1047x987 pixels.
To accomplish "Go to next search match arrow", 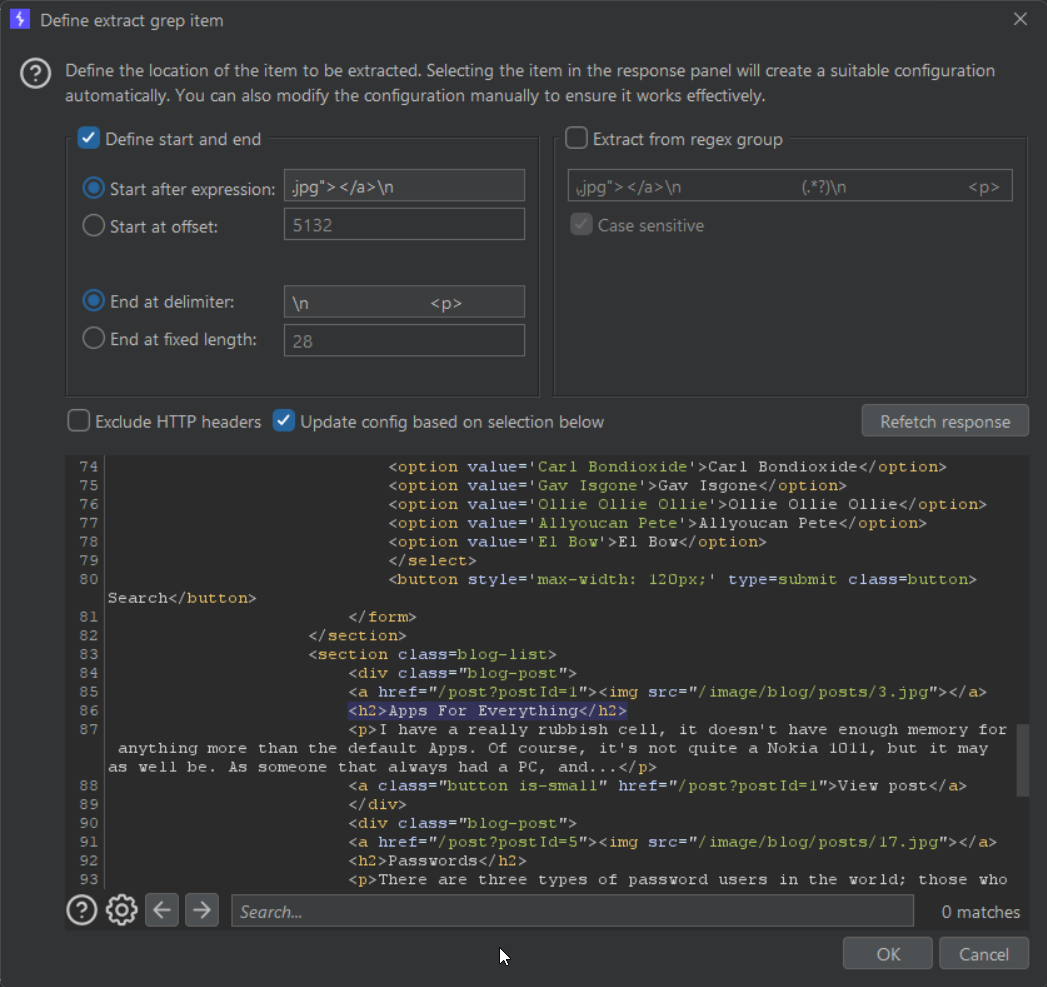I will pos(202,910).
